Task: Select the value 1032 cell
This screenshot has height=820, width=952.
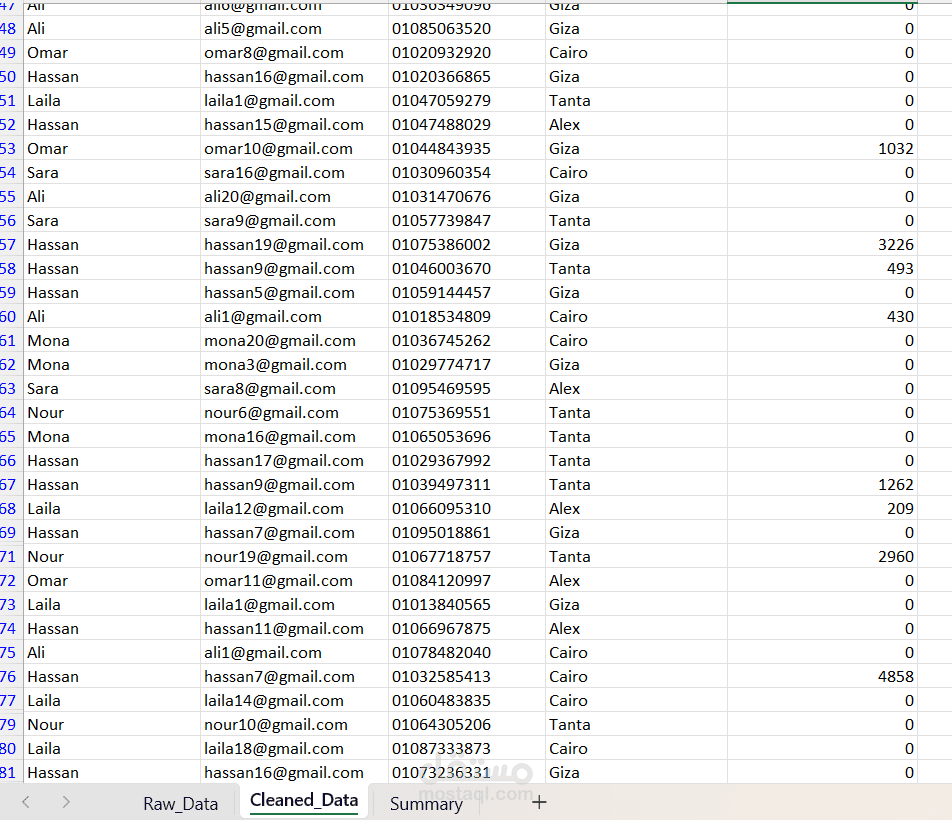Action: (x=822, y=149)
